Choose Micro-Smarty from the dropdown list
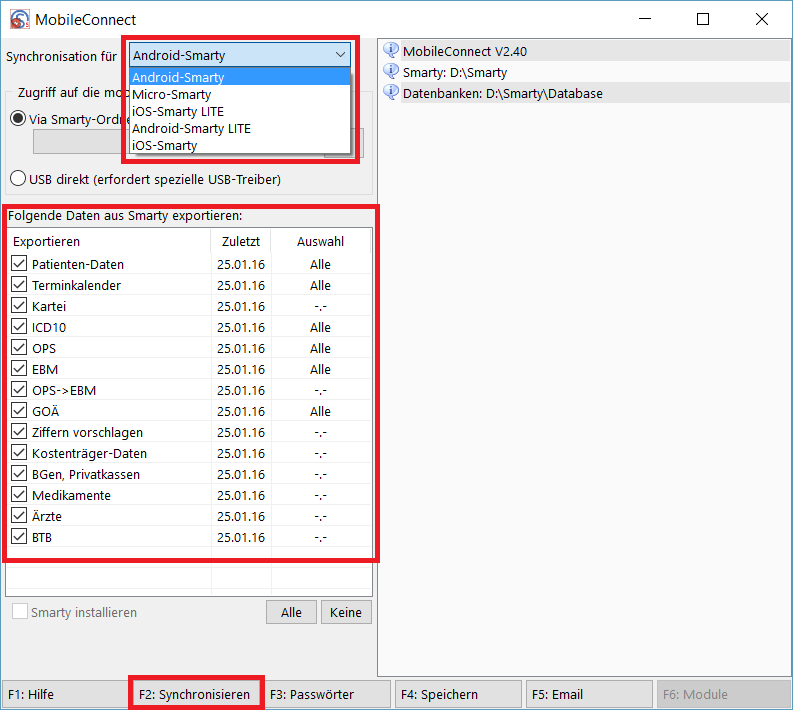This screenshot has width=793, height=710. (240, 94)
